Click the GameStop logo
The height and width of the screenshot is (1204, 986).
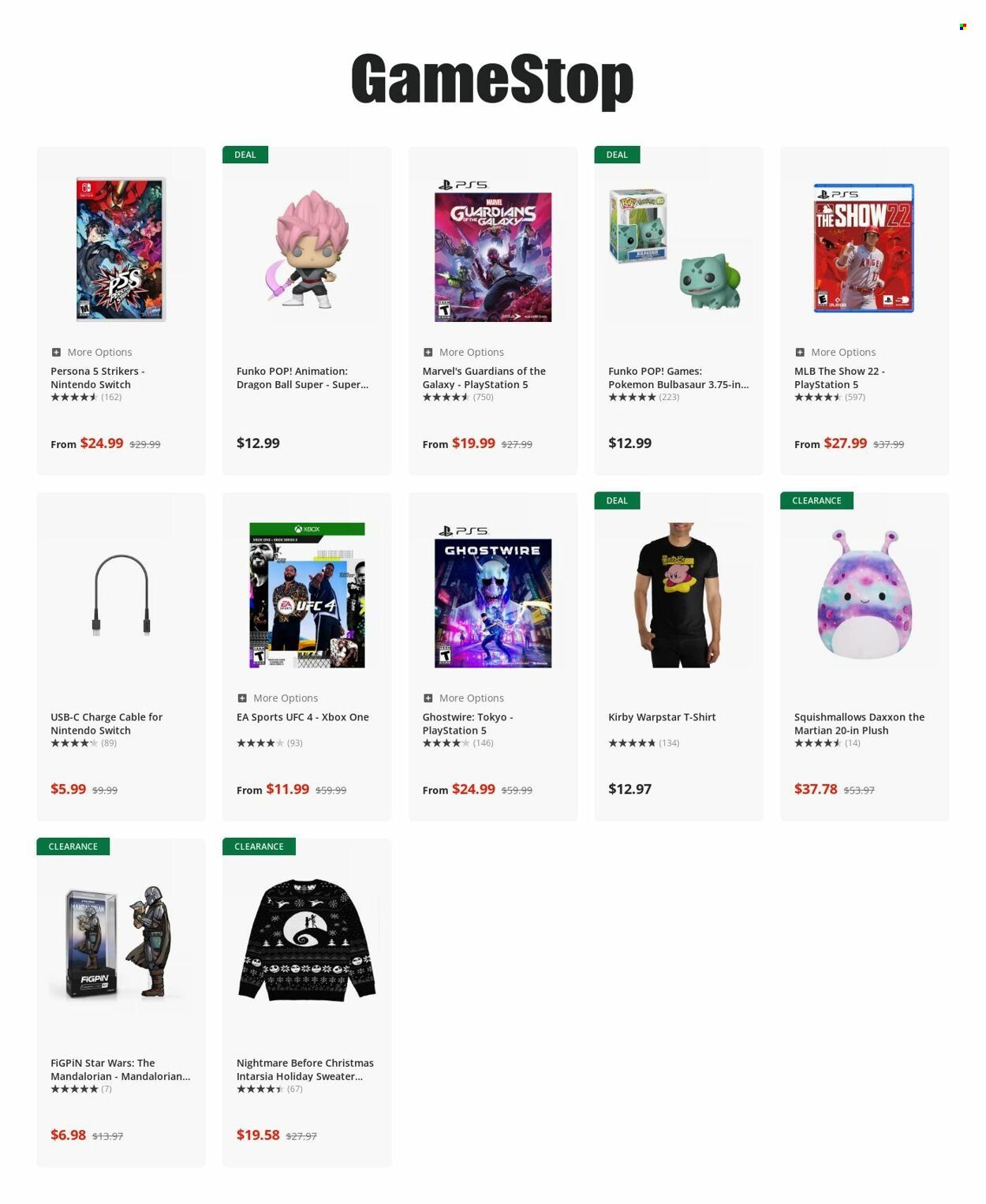492,80
